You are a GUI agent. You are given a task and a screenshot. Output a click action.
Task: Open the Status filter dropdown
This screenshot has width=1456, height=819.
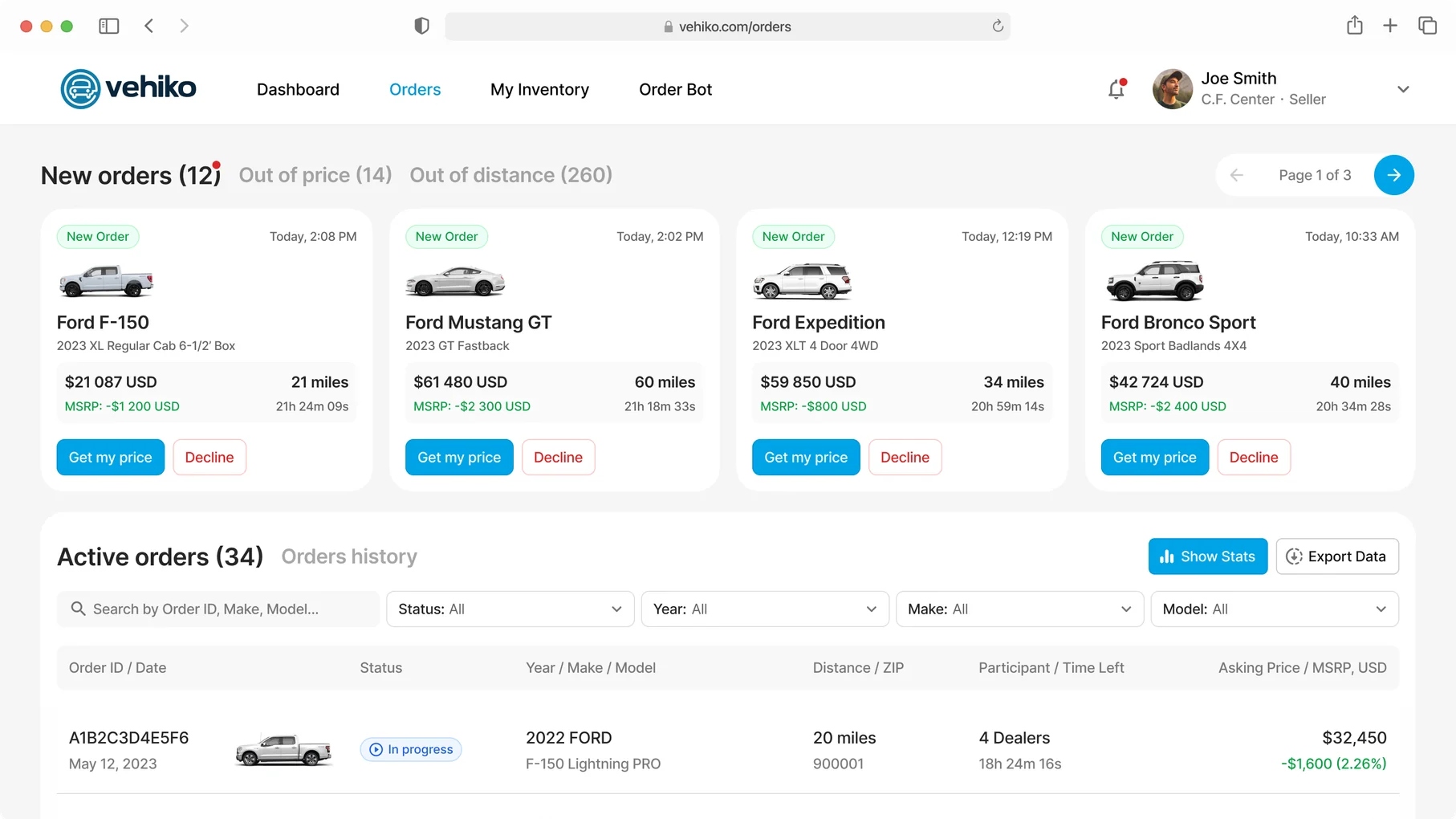coord(510,609)
